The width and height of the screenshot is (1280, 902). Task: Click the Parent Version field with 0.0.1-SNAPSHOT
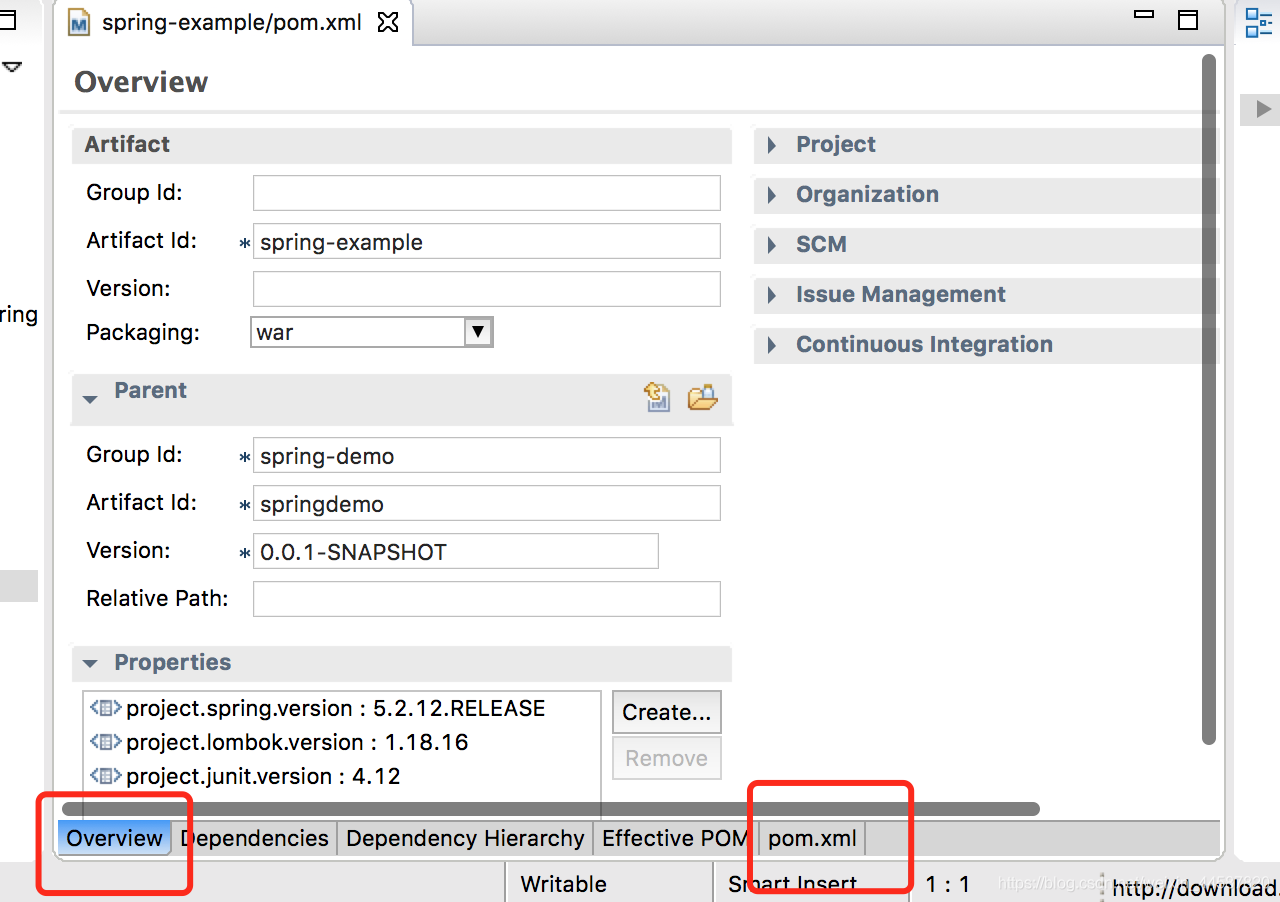pyautogui.click(x=456, y=551)
